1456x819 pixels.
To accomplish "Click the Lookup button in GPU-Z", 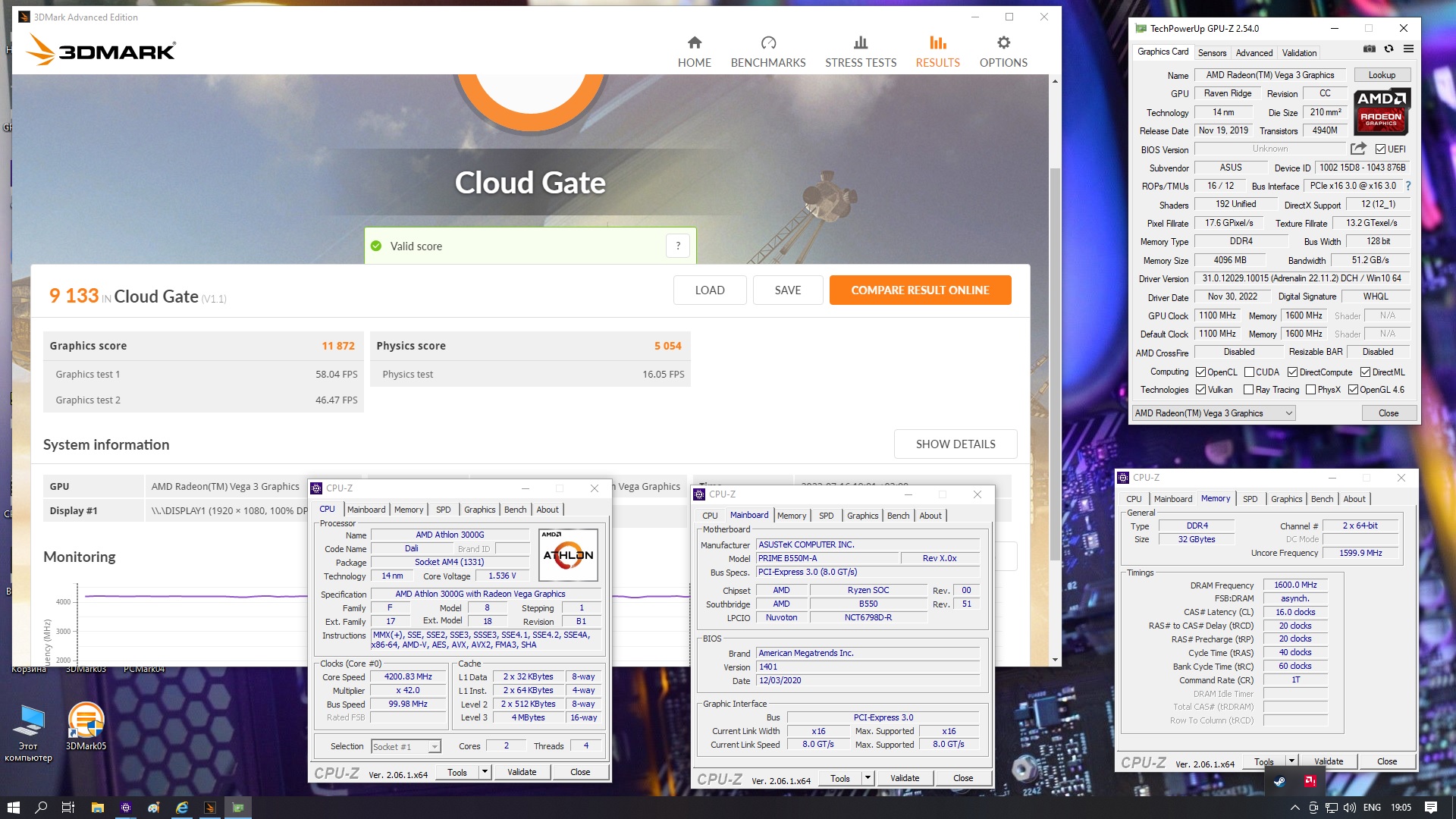I will [x=1382, y=75].
